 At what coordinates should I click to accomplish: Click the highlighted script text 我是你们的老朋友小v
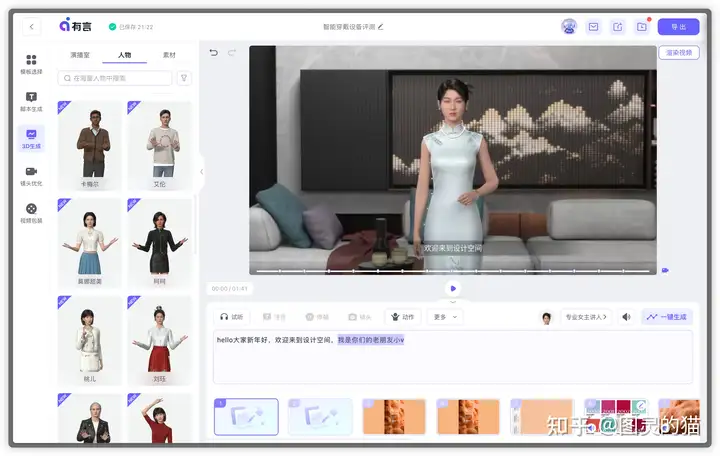tap(371, 340)
